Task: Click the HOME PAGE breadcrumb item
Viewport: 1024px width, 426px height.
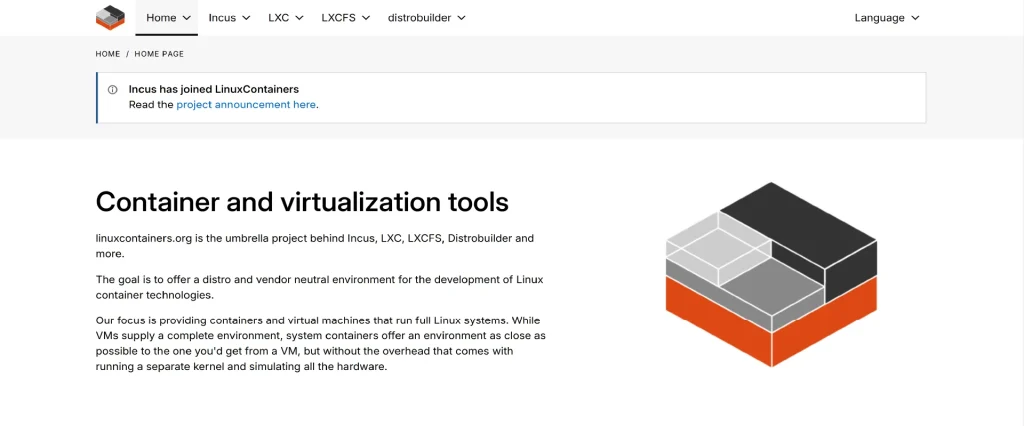Action: pyautogui.click(x=159, y=54)
